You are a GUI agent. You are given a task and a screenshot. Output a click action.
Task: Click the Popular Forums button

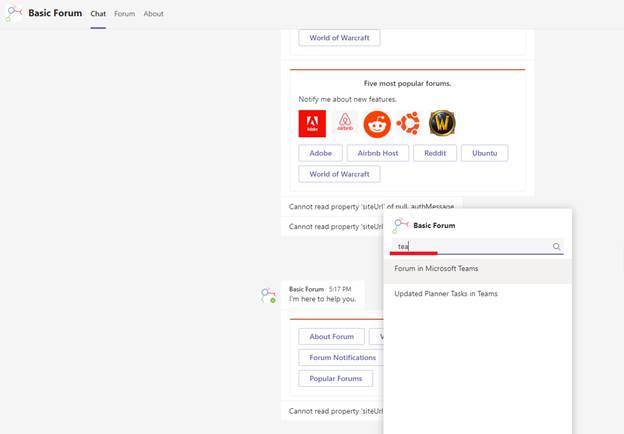point(335,379)
